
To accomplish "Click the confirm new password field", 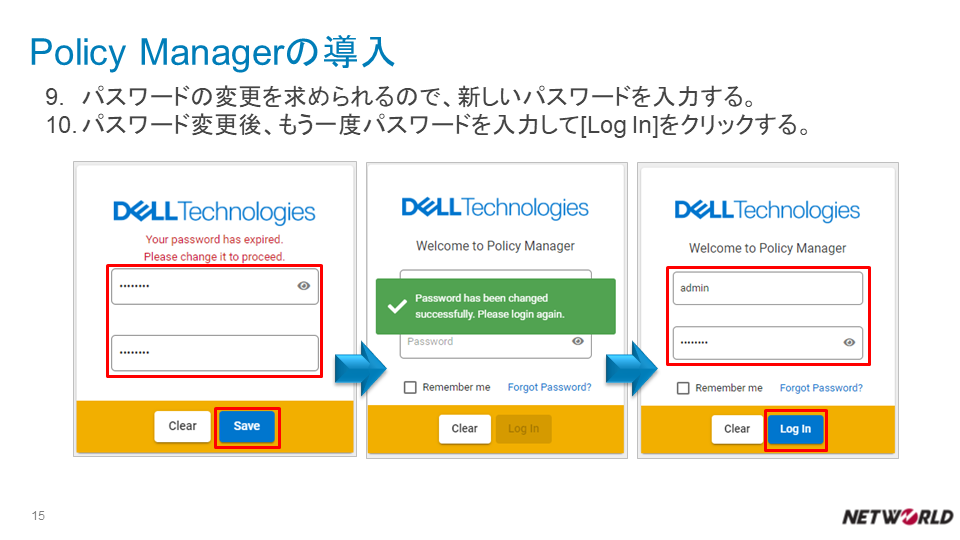I will click(215, 353).
